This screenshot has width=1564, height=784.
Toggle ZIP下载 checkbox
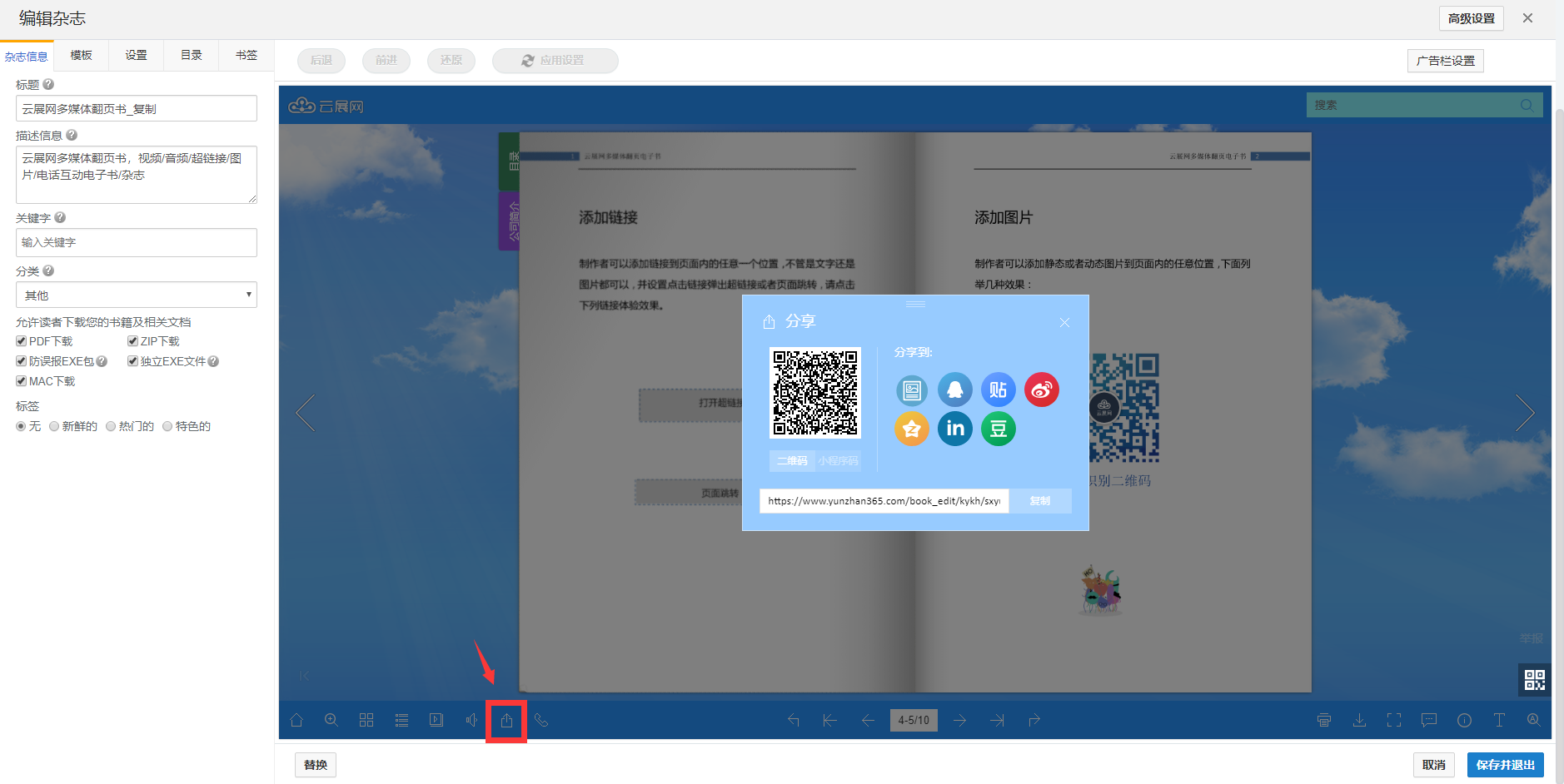132,341
